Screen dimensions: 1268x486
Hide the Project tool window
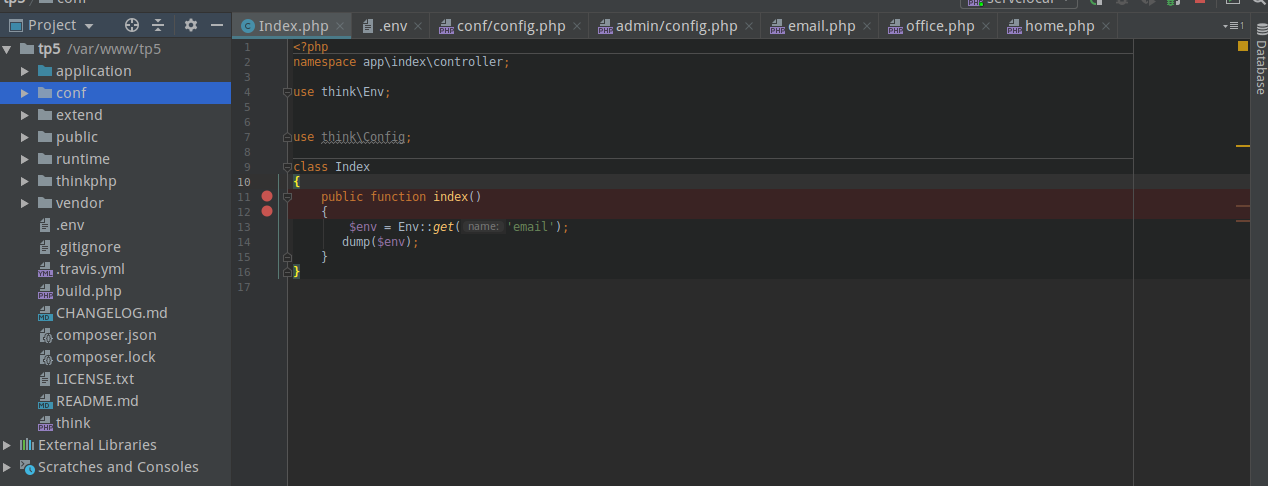pyautogui.click(x=215, y=25)
